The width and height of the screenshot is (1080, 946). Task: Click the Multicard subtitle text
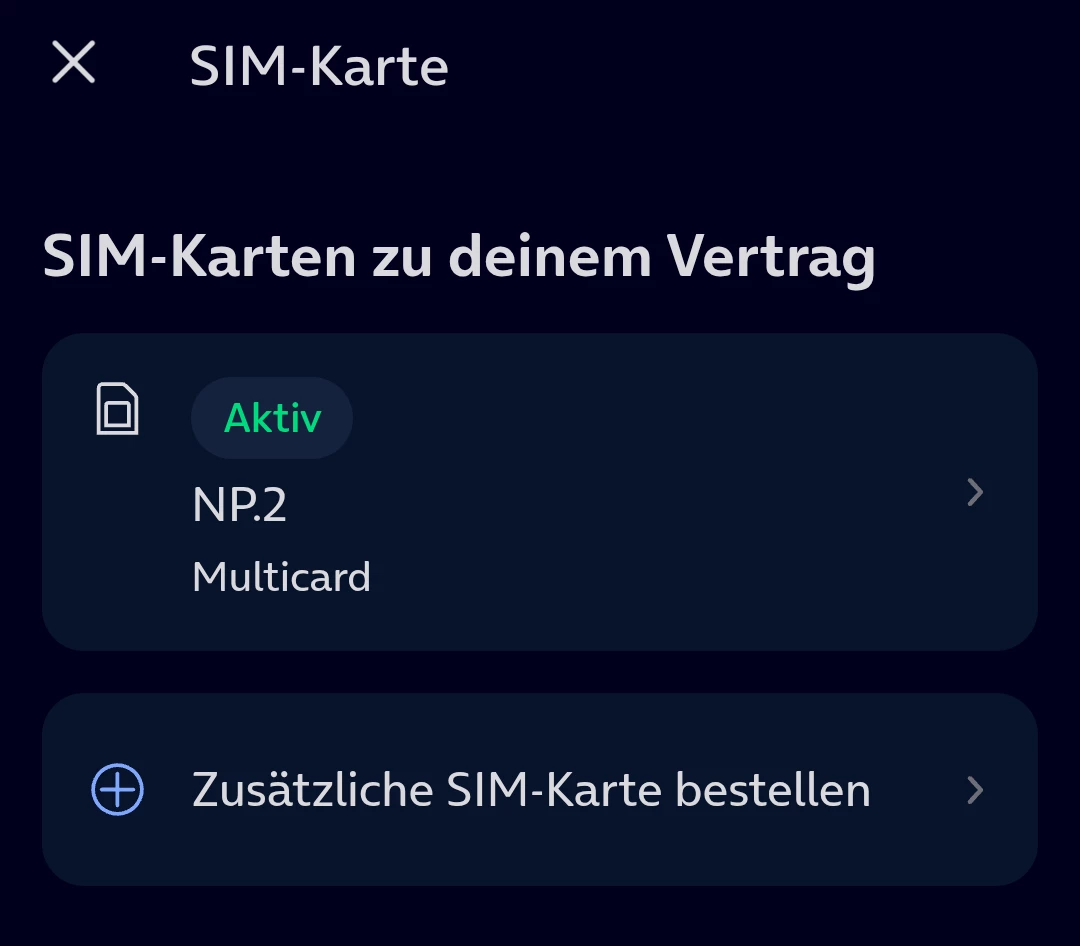tap(281, 576)
